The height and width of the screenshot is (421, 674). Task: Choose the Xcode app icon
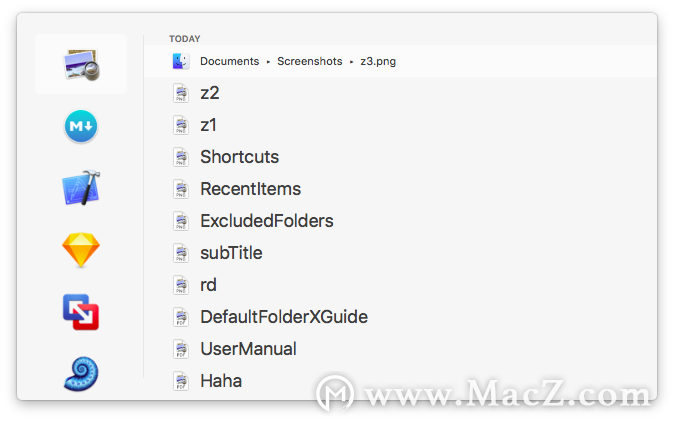click(81, 188)
